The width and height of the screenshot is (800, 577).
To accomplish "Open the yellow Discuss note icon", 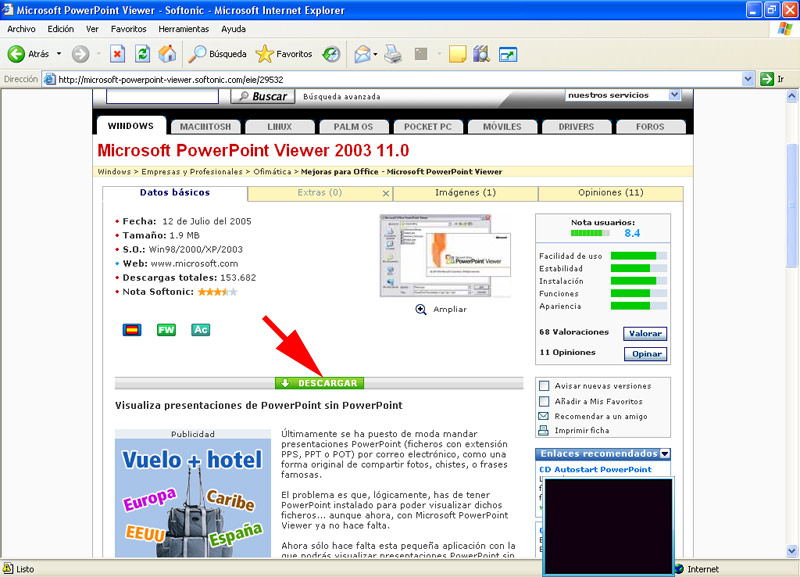I will click(457, 54).
